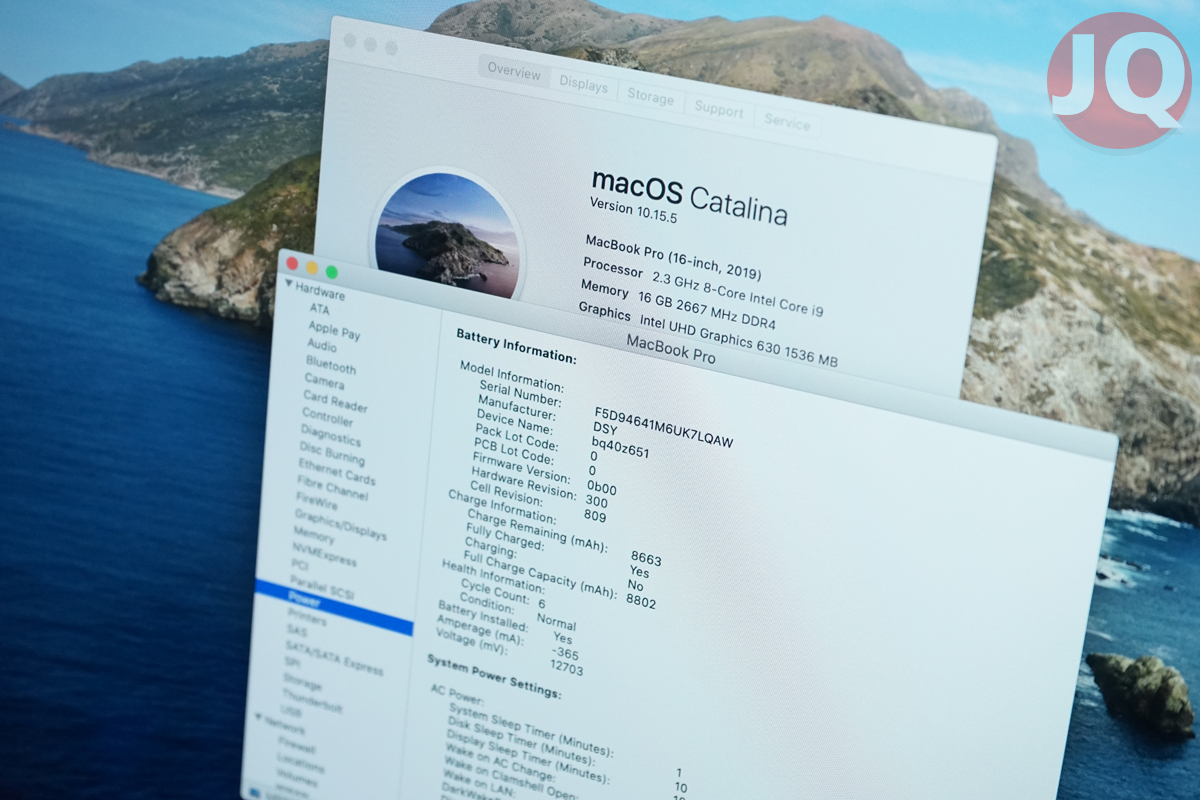Click the amperage value -365
Screen dimensions: 1200x800
pyautogui.click(x=565, y=653)
